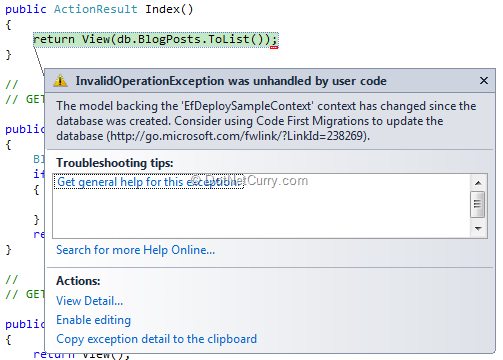Select Enable editing action
The width and height of the screenshot is (503, 360).
(93, 320)
